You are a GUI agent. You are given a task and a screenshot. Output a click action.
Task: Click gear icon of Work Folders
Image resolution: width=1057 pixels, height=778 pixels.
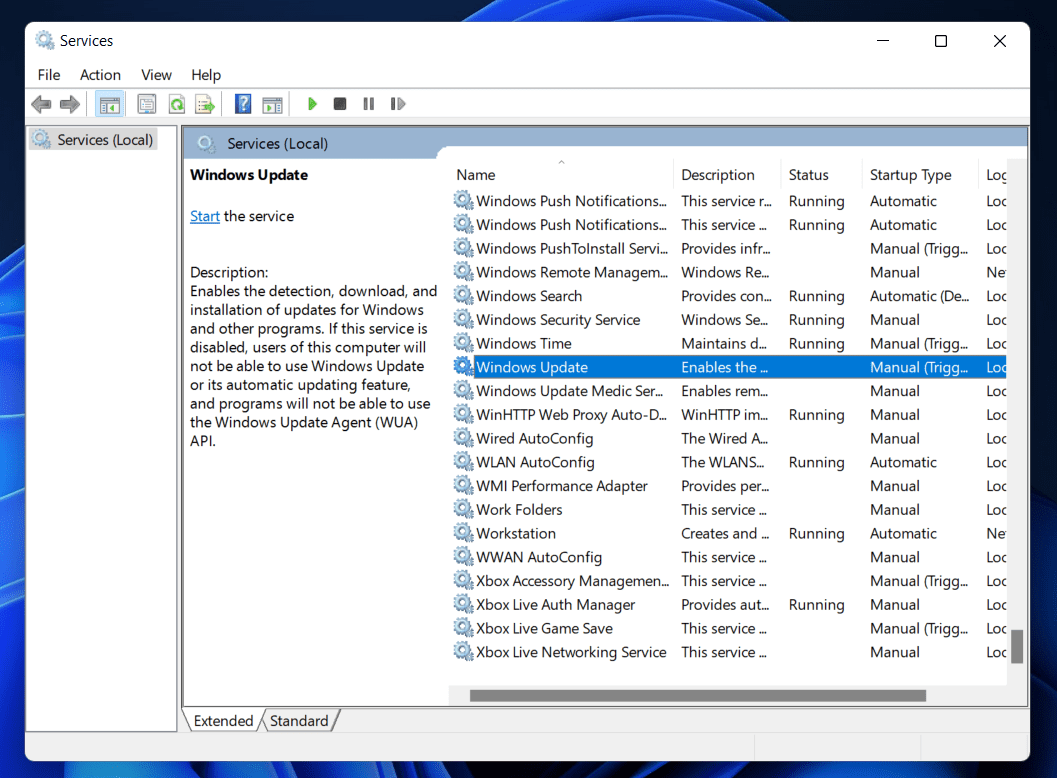pos(463,509)
